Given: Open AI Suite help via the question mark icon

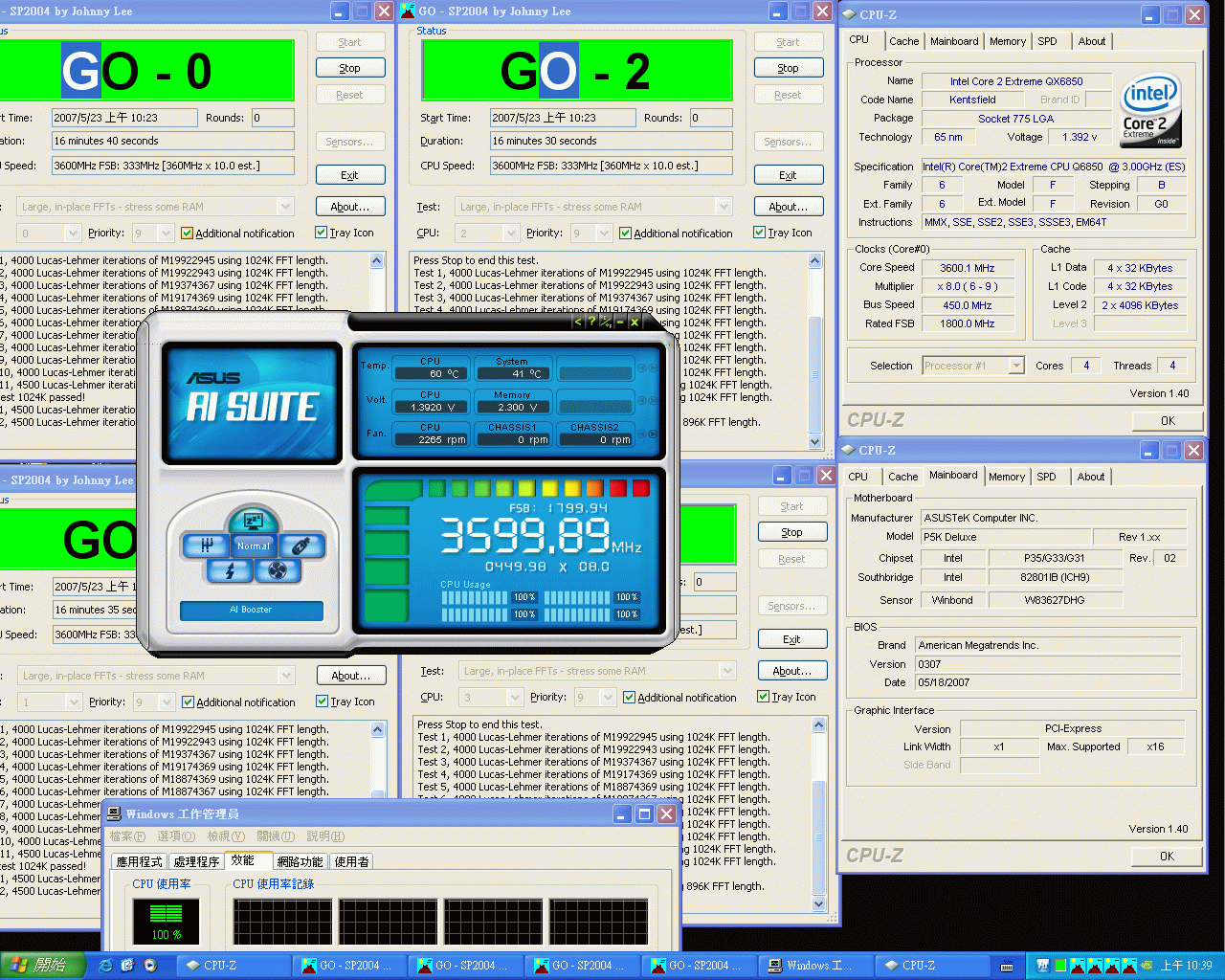Looking at the screenshot, I should coord(591,323).
